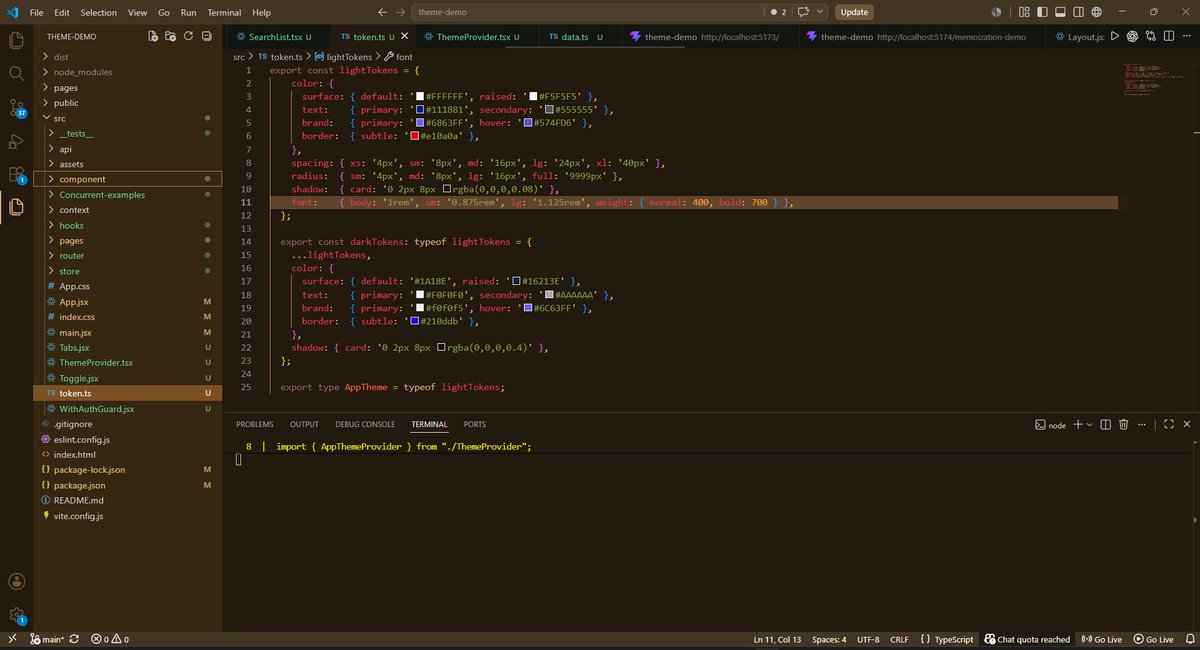Image resolution: width=1200 pixels, height=650 pixels.
Task: Open the Accounts menu icon
Action: [x=16, y=581]
